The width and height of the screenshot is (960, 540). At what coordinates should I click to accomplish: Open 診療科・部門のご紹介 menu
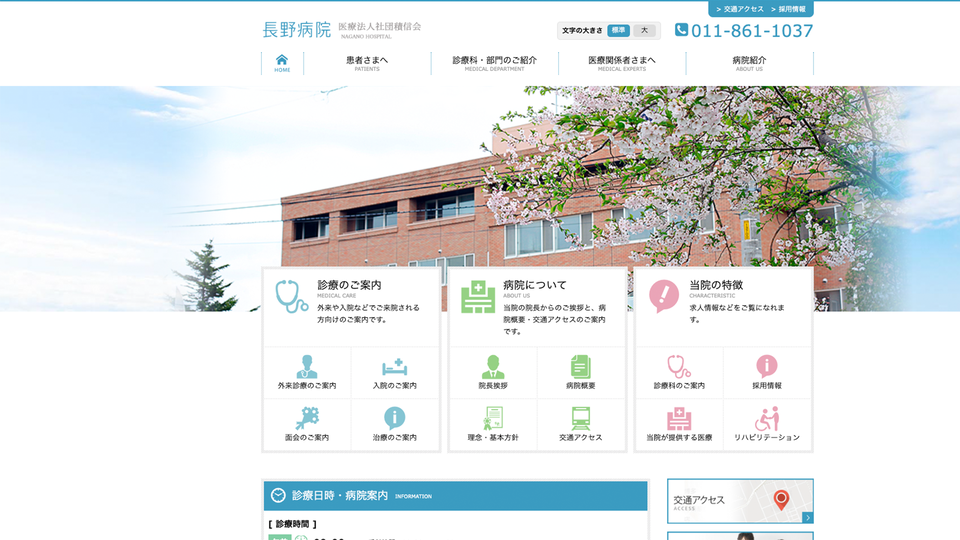(494, 63)
